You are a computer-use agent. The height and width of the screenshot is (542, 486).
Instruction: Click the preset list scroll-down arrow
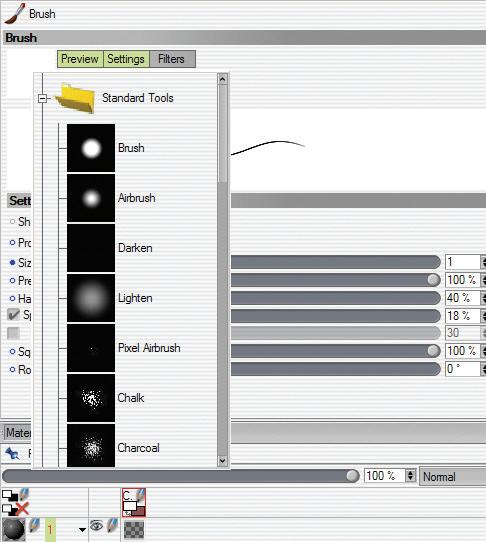222,461
